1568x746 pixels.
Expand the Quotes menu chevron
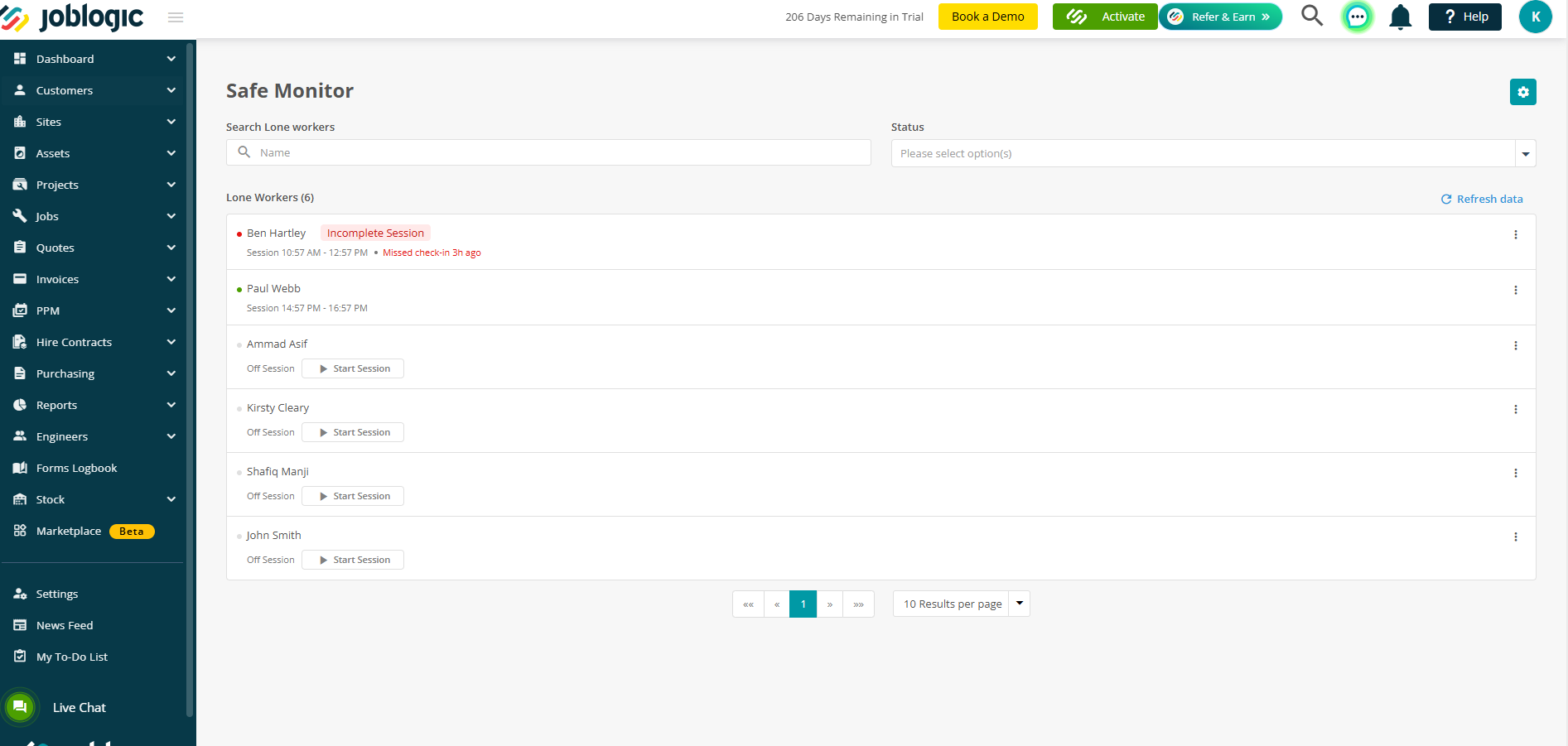[171, 248]
